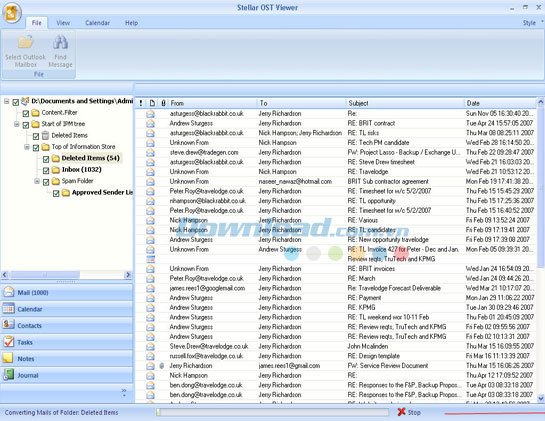The image size is (545, 421).
Task: Click envelope icon of John Mcalinden row
Action: click(150, 346)
